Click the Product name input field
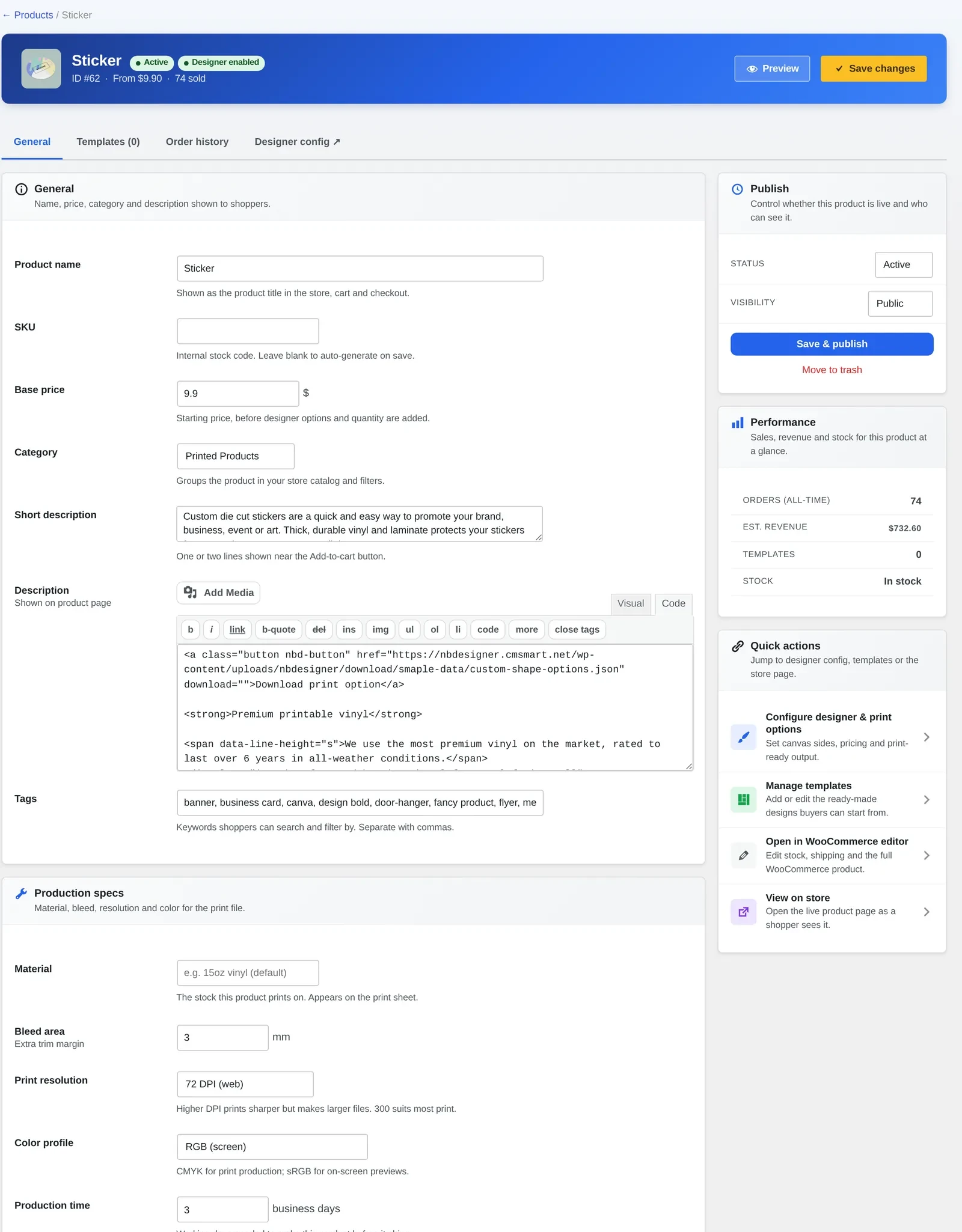Image resolution: width=962 pixels, height=1232 pixels. click(360, 269)
